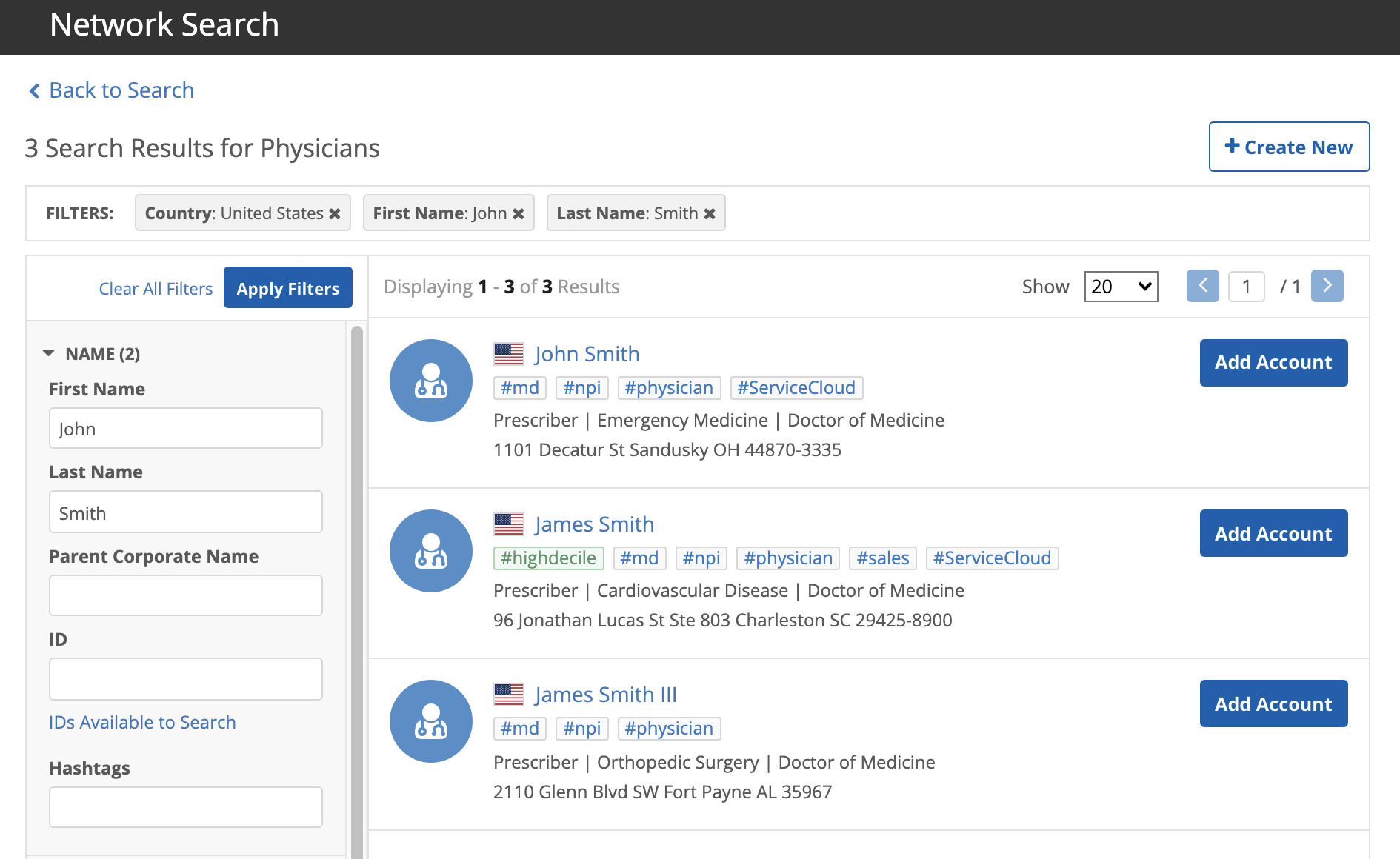This screenshot has height=859, width=1400.
Task: Add Account for James Smith III
Action: (x=1273, y=703)
